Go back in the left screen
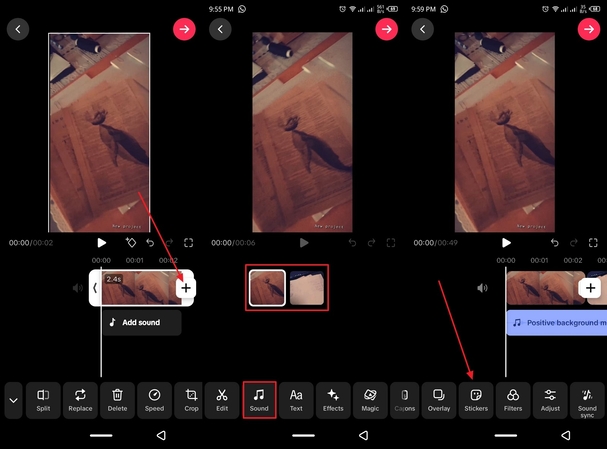 point(18,29)
